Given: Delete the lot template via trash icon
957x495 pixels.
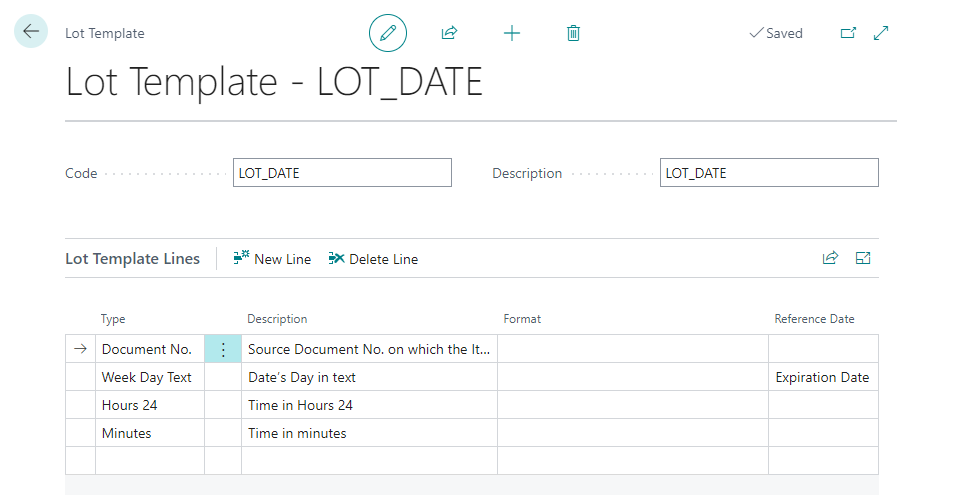Looking at the screenshot, I should pos(573,33).
